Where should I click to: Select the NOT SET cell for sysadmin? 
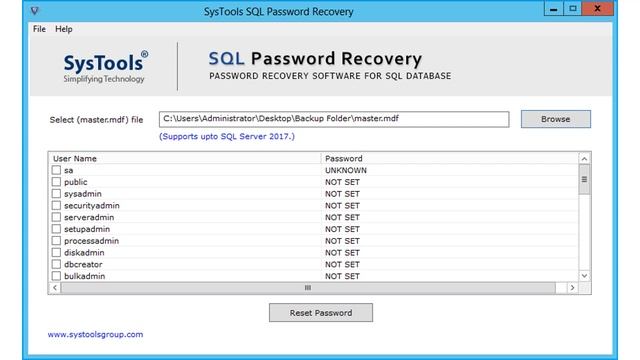click(342, 194)
